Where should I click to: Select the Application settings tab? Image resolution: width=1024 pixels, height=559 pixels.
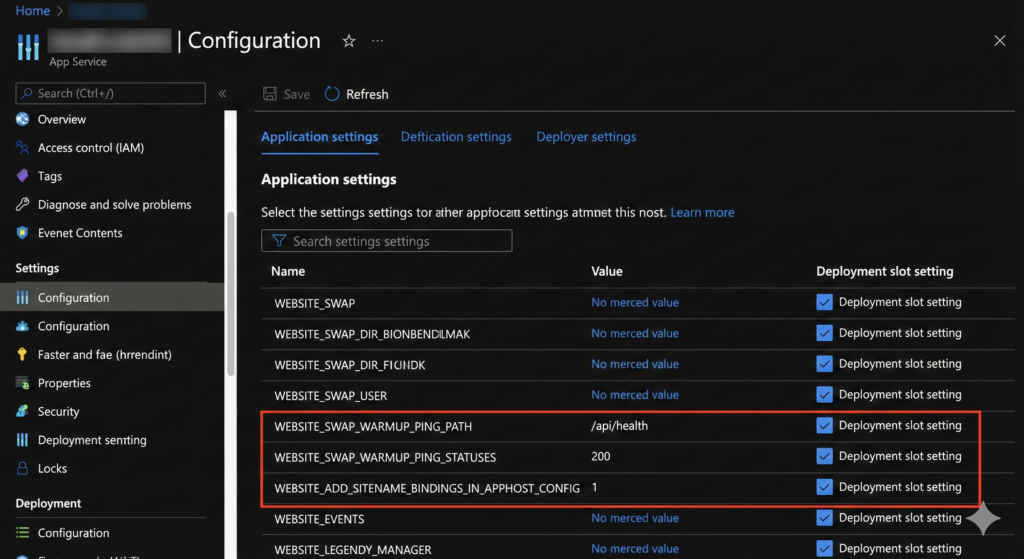319,137
